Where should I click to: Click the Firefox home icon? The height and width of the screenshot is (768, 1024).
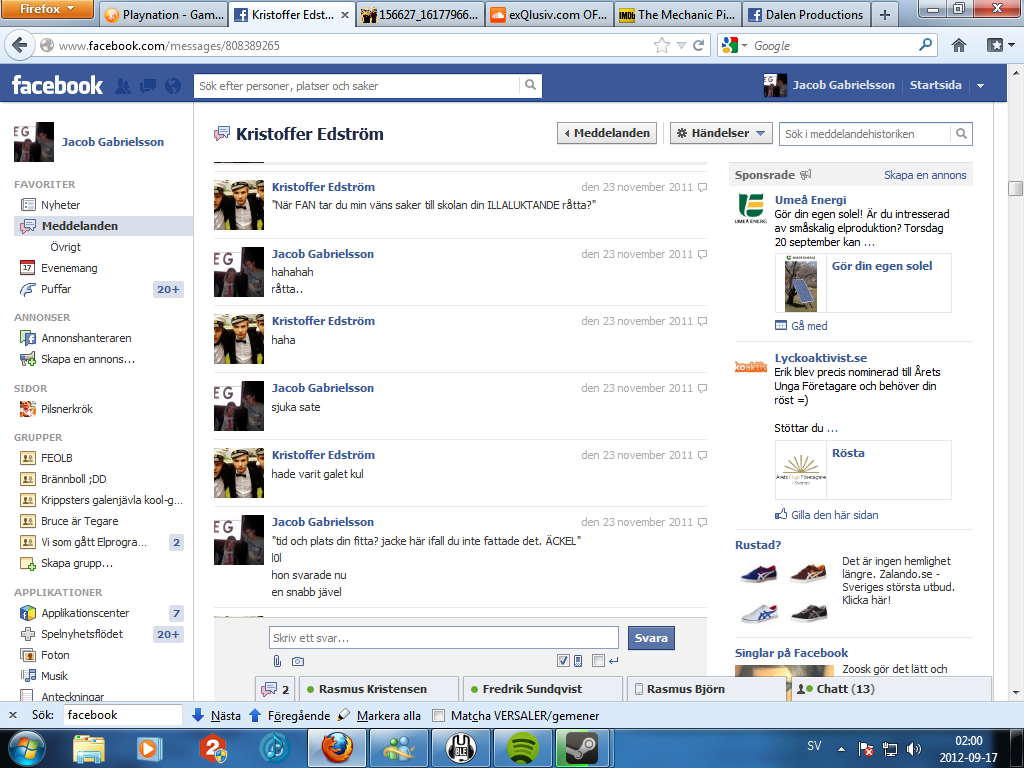(x=959, y=45)
